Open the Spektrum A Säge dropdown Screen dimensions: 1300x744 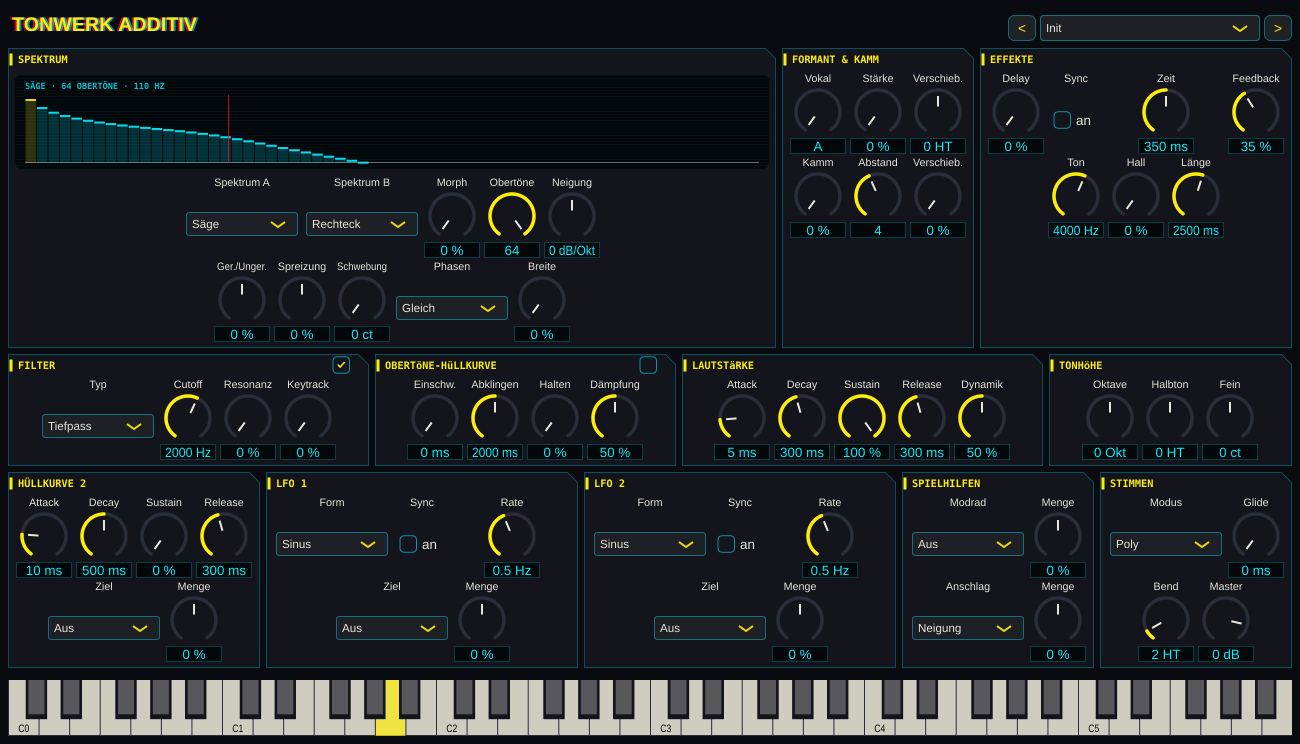[x=242, y=224]
